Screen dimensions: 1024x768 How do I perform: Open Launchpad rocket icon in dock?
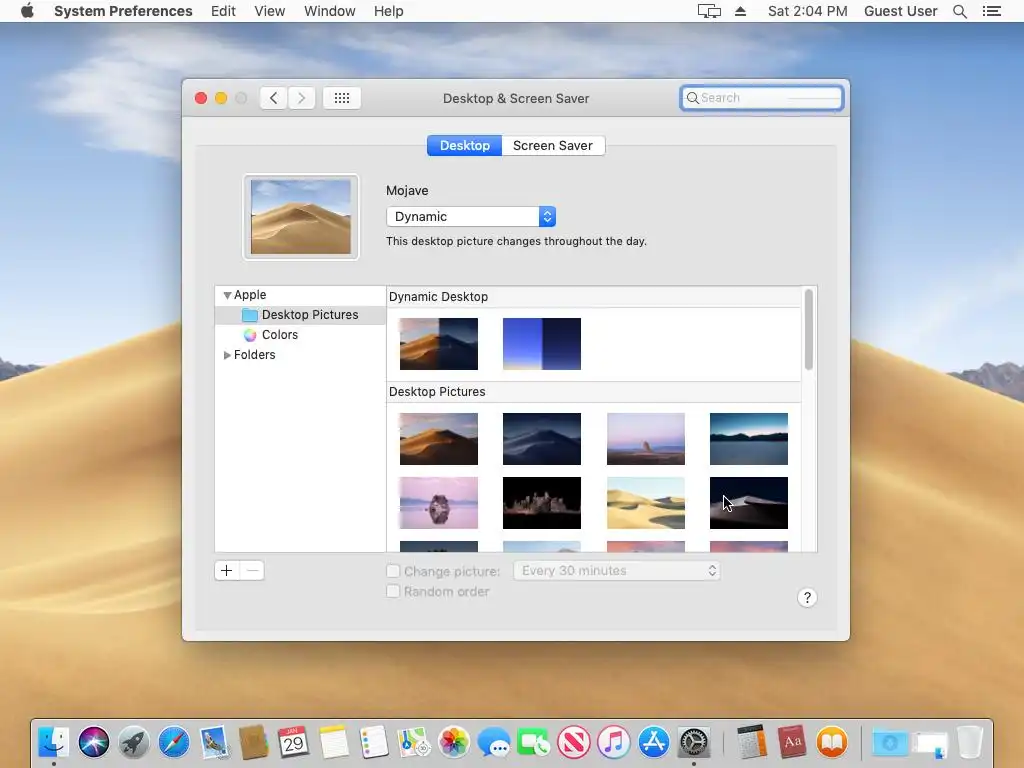[134, 743]
